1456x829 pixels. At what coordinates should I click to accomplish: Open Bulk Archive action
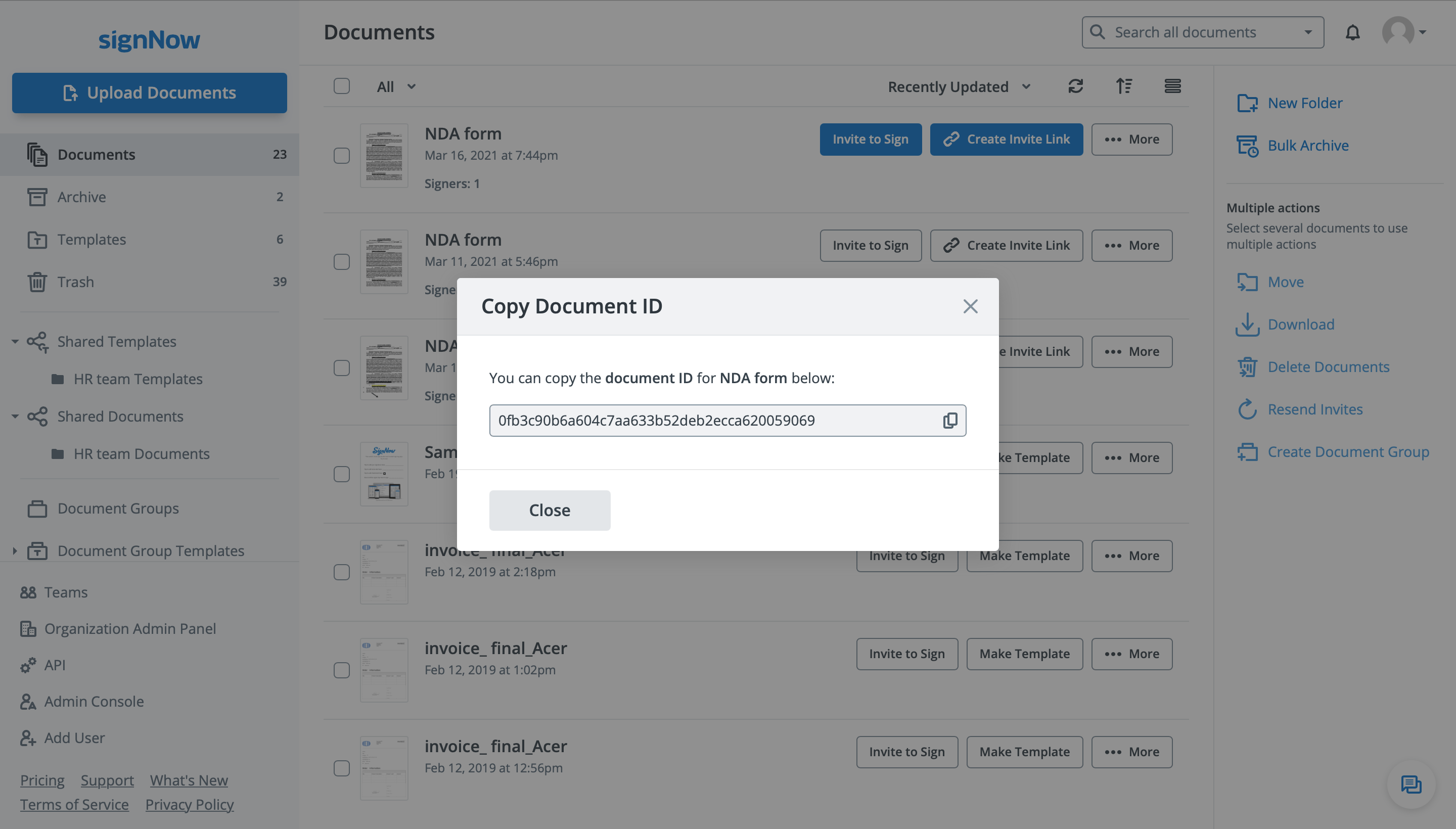(1307, 146)
